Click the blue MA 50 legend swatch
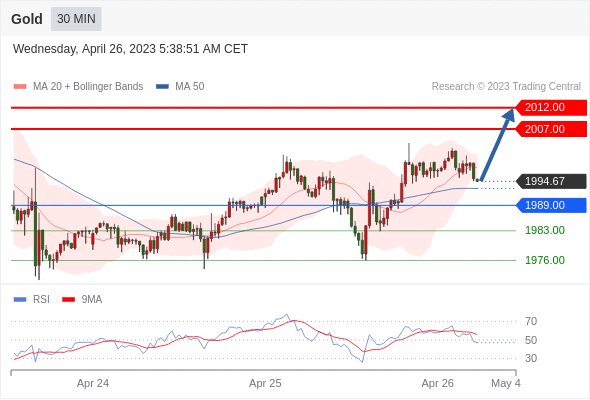This screenshot has width=590, height=400. [x=162, y=87]
